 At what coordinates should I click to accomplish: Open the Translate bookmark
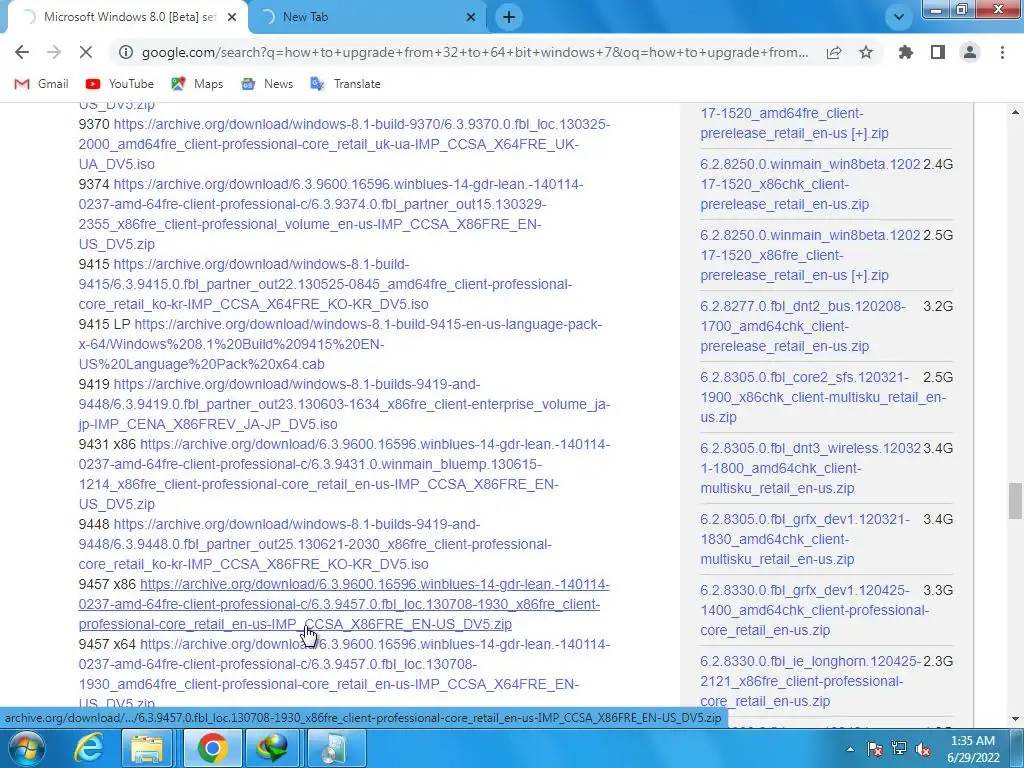[345, 84]
